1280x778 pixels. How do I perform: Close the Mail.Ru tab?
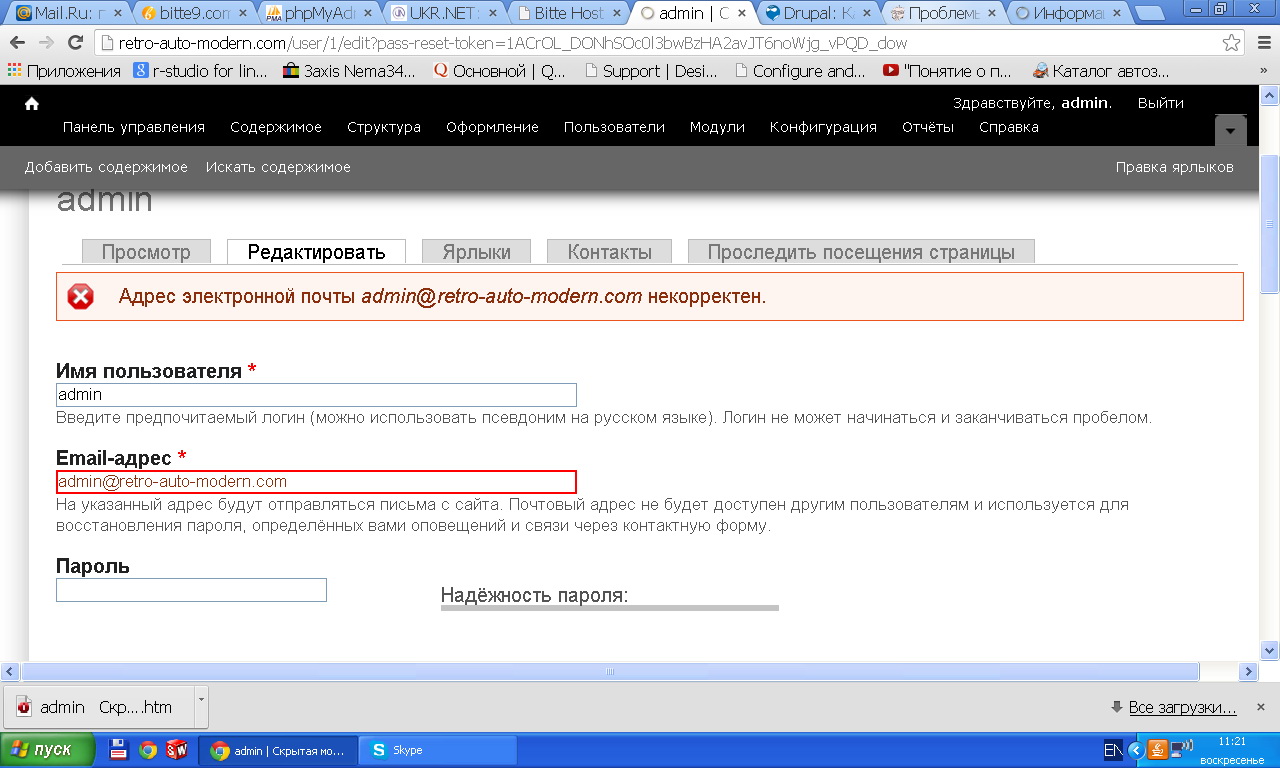pos(116,14)
